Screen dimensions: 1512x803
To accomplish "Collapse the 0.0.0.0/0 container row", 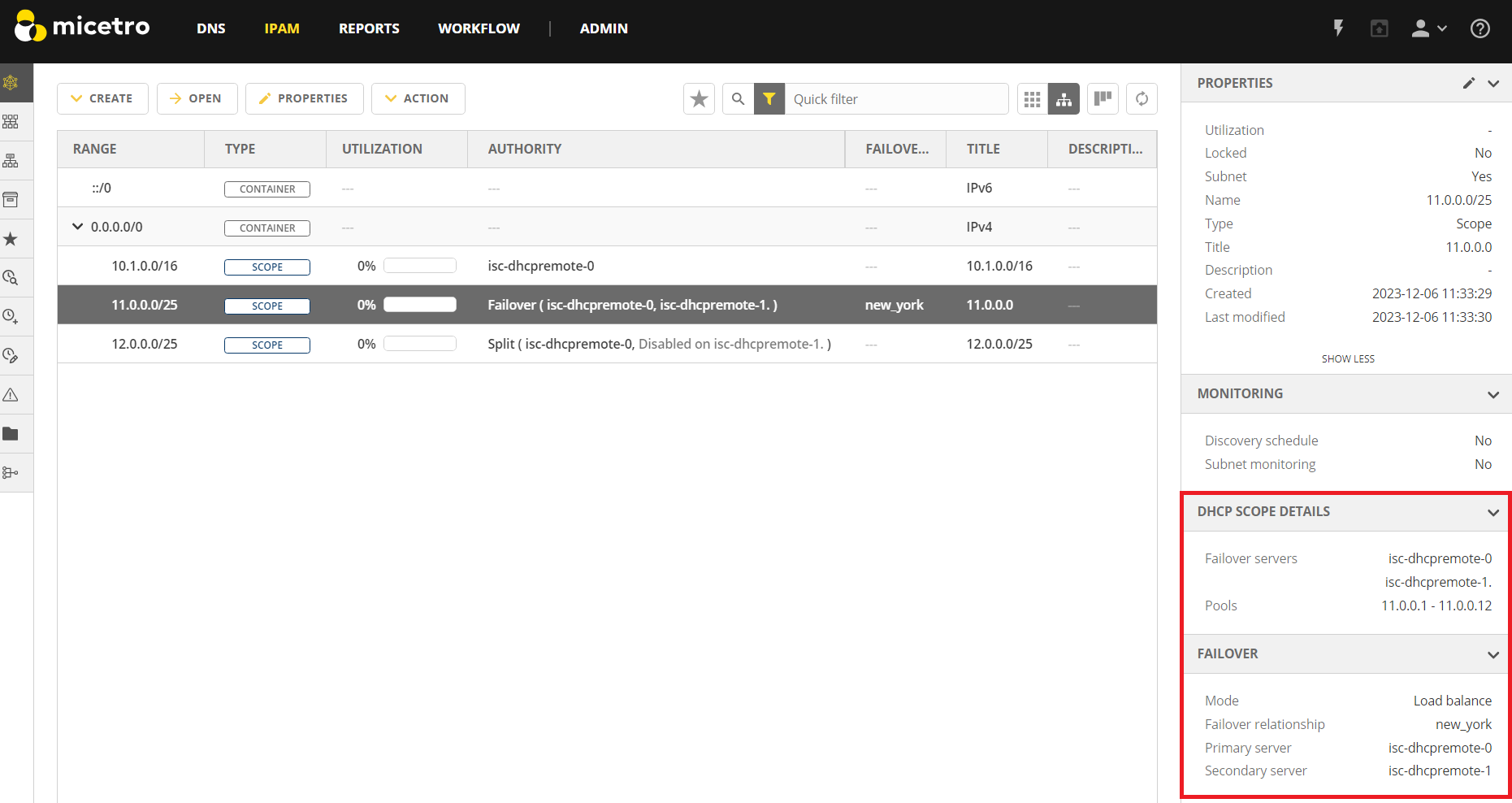I will (x=77, y=227).
